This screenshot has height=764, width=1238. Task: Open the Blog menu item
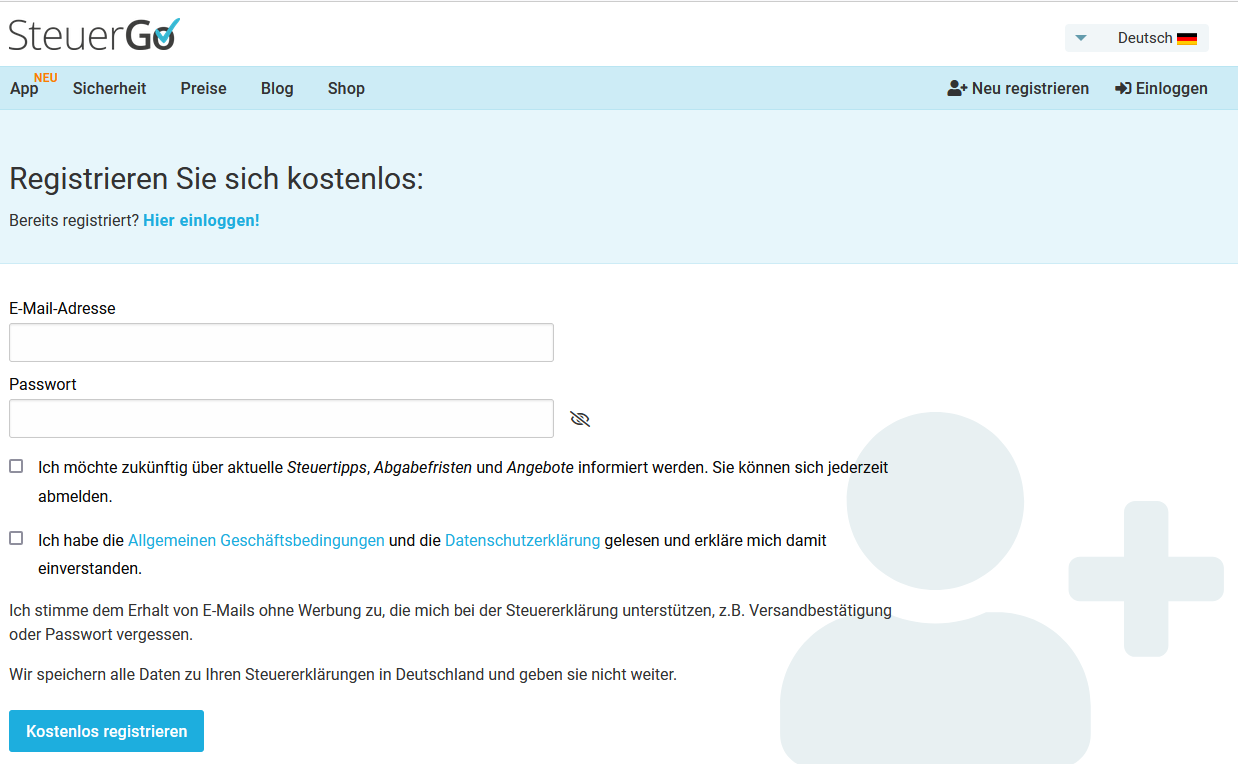coord(277,88)
